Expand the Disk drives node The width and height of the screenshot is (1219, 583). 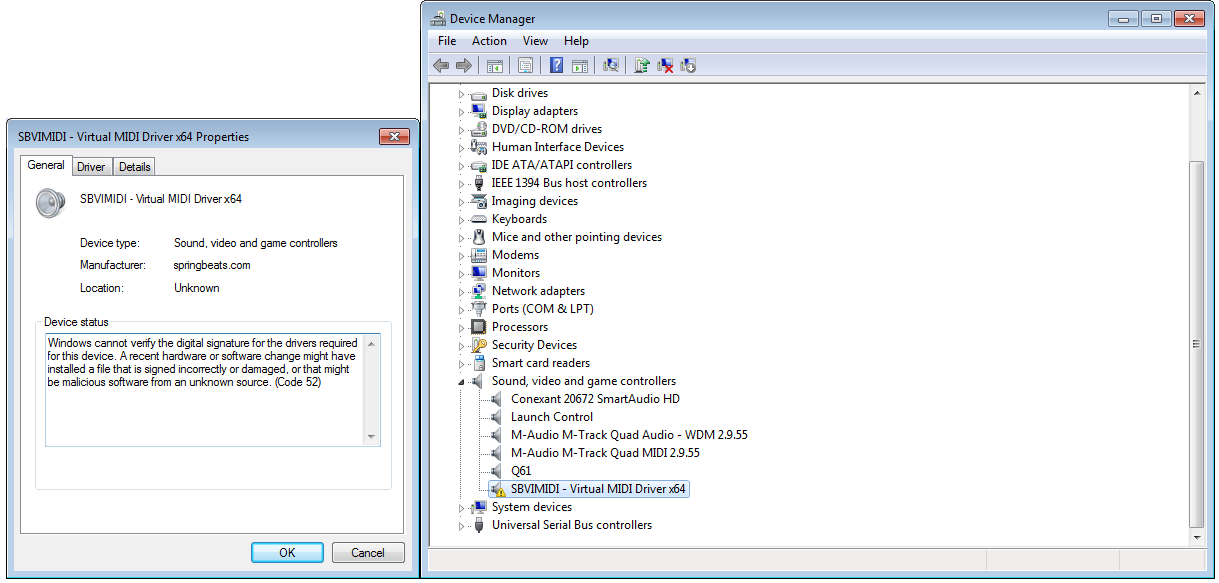click(462, 94)
